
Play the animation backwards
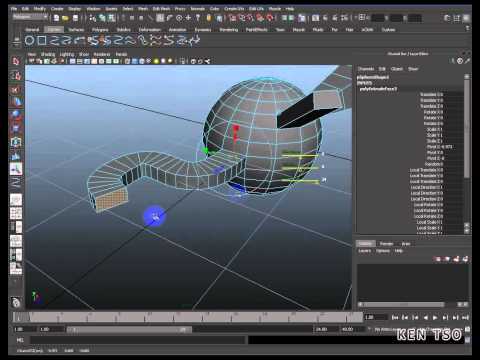tap(425, 318)
